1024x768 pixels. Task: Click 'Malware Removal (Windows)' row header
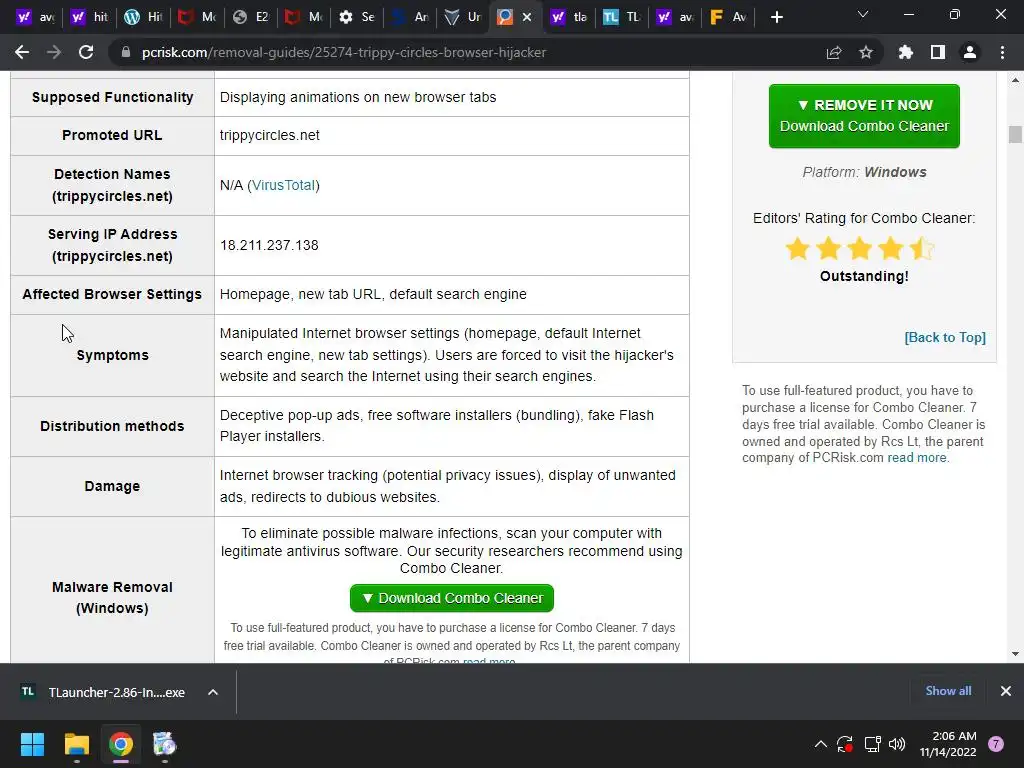112,598
